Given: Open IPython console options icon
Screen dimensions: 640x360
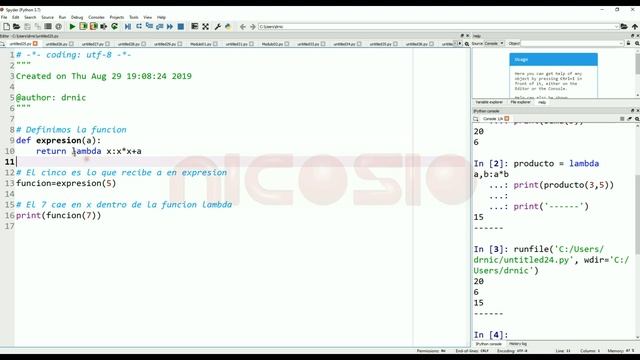Looking at the screenshot, I should [x=637, y=119].
